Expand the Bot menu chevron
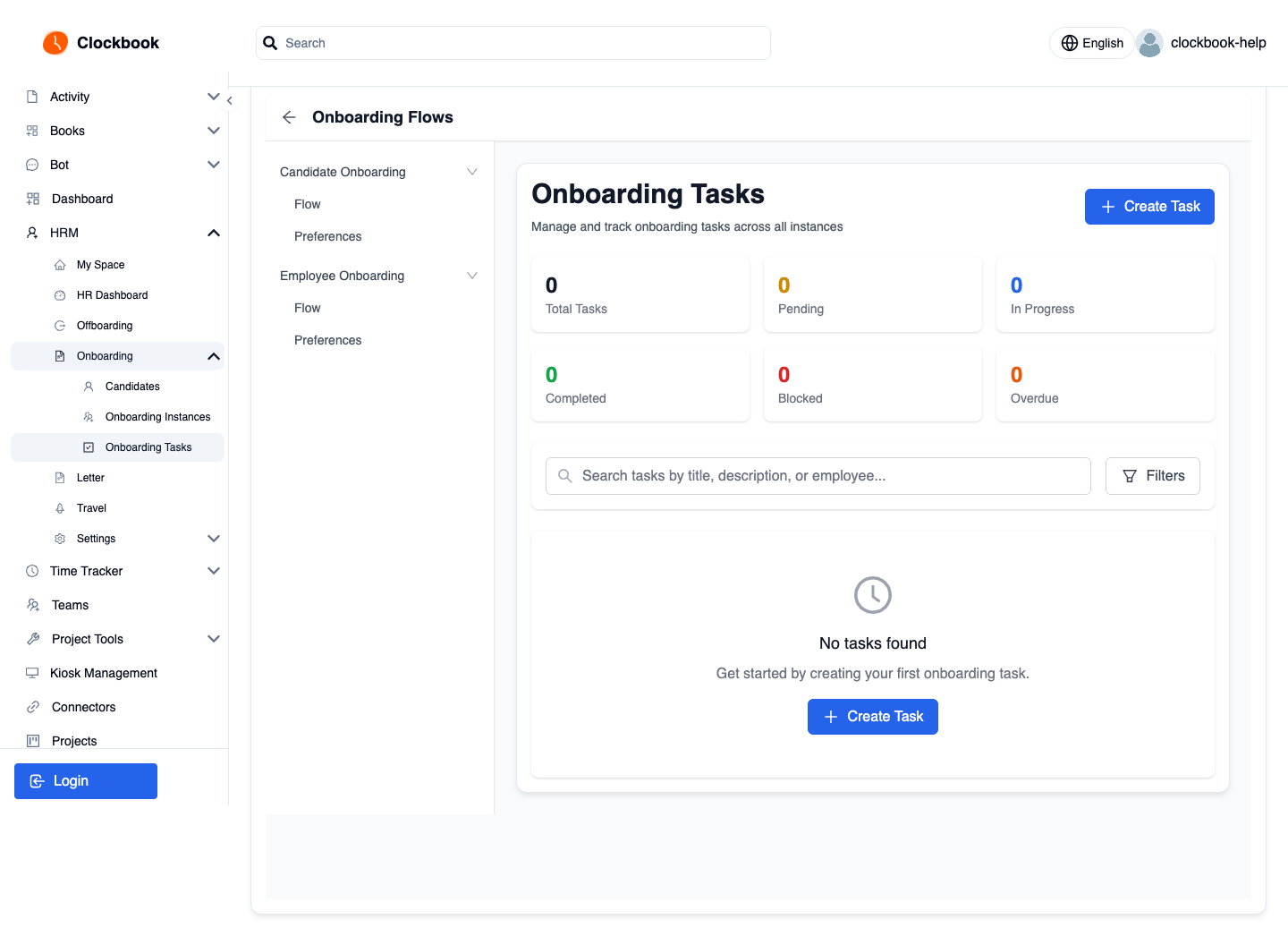 point(214,165)
